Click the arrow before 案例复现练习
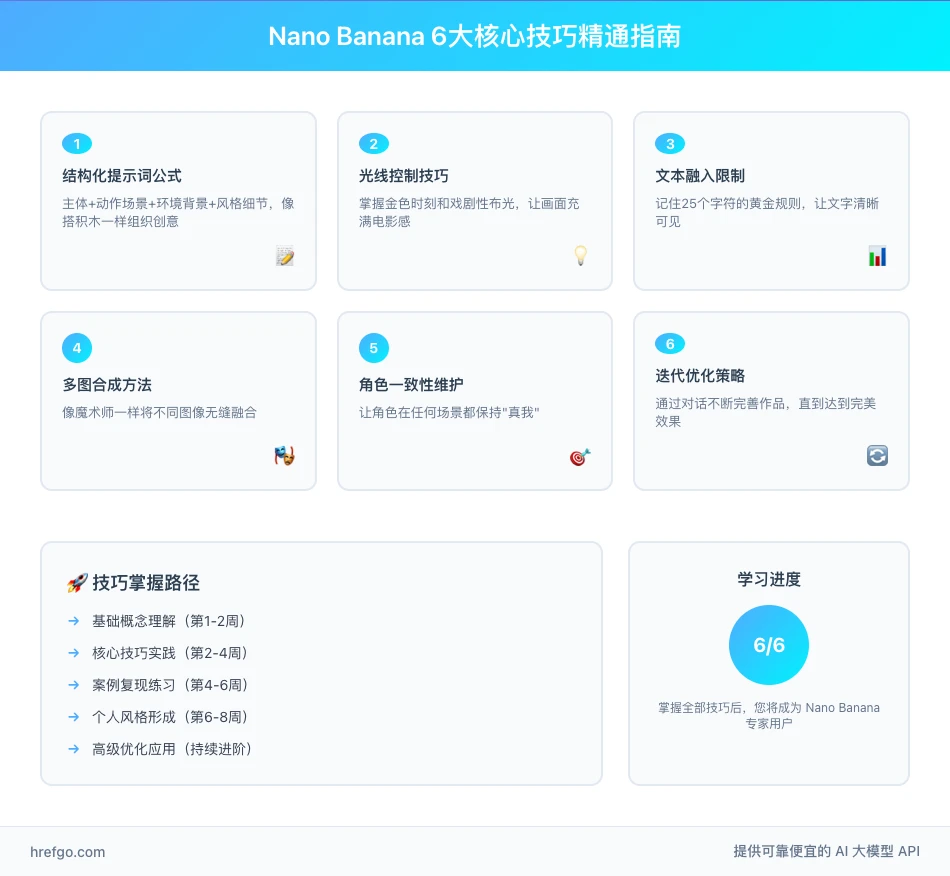This screenshot has height=876, width=950. coord(73,685)
